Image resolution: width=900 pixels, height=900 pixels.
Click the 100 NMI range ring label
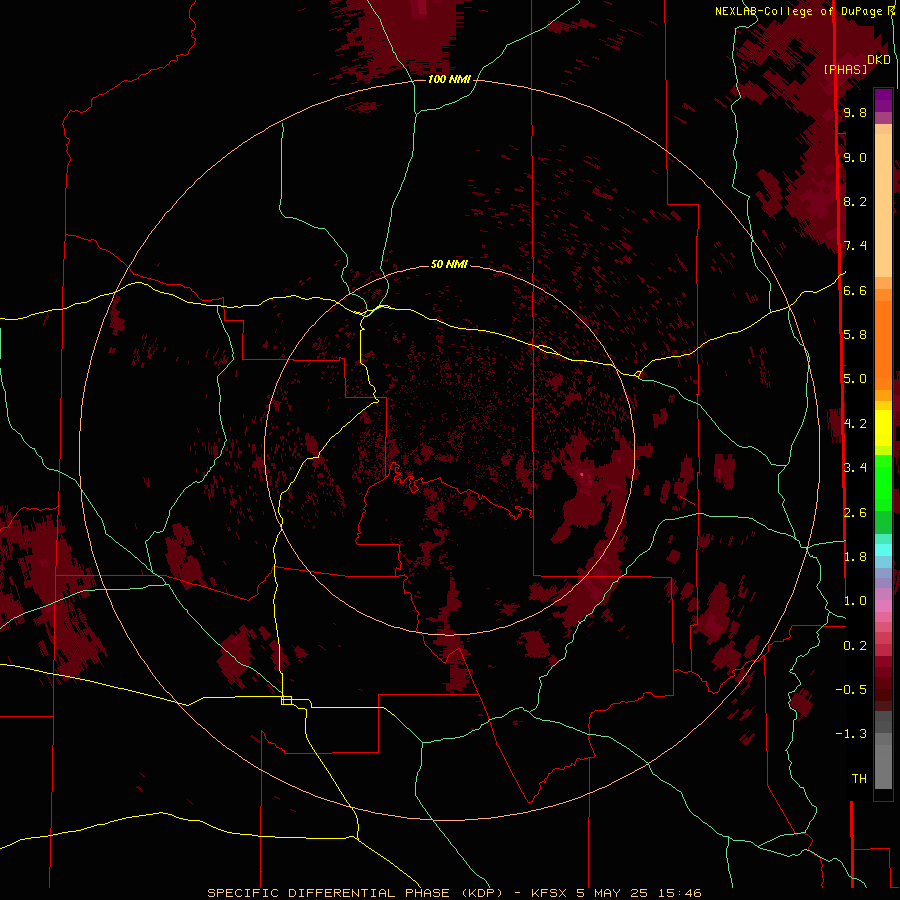449,79
